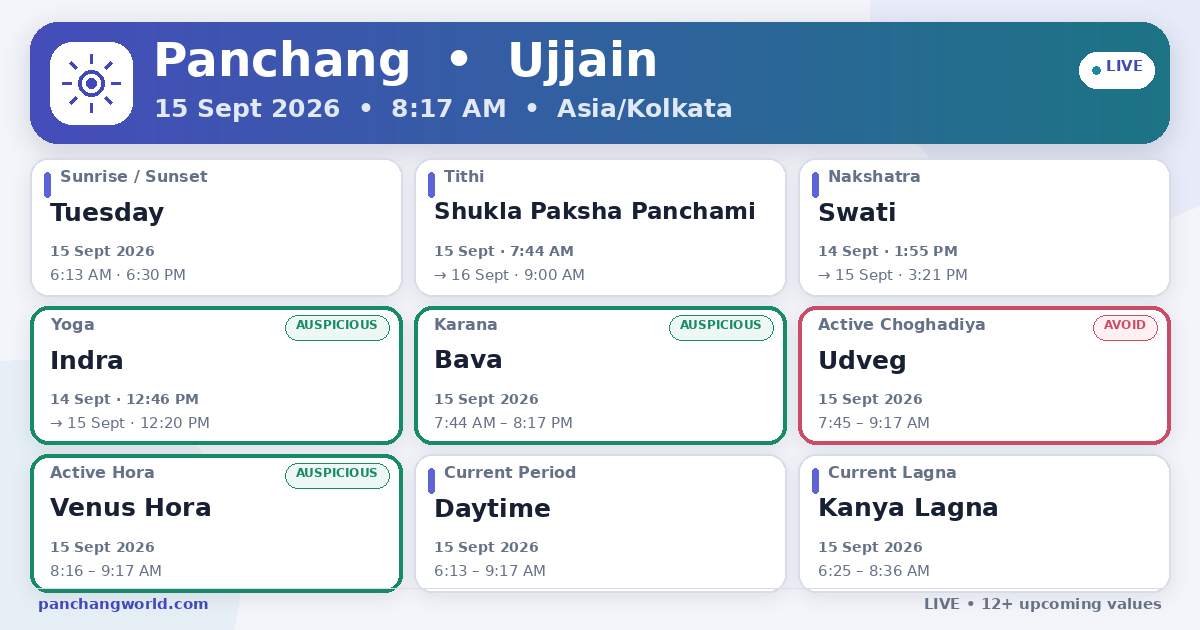Viewport: 1200px width, 630px height.
Task: Click the AUSPICIOUS badge on Yoga card
Action: click(x=337, y=327)
